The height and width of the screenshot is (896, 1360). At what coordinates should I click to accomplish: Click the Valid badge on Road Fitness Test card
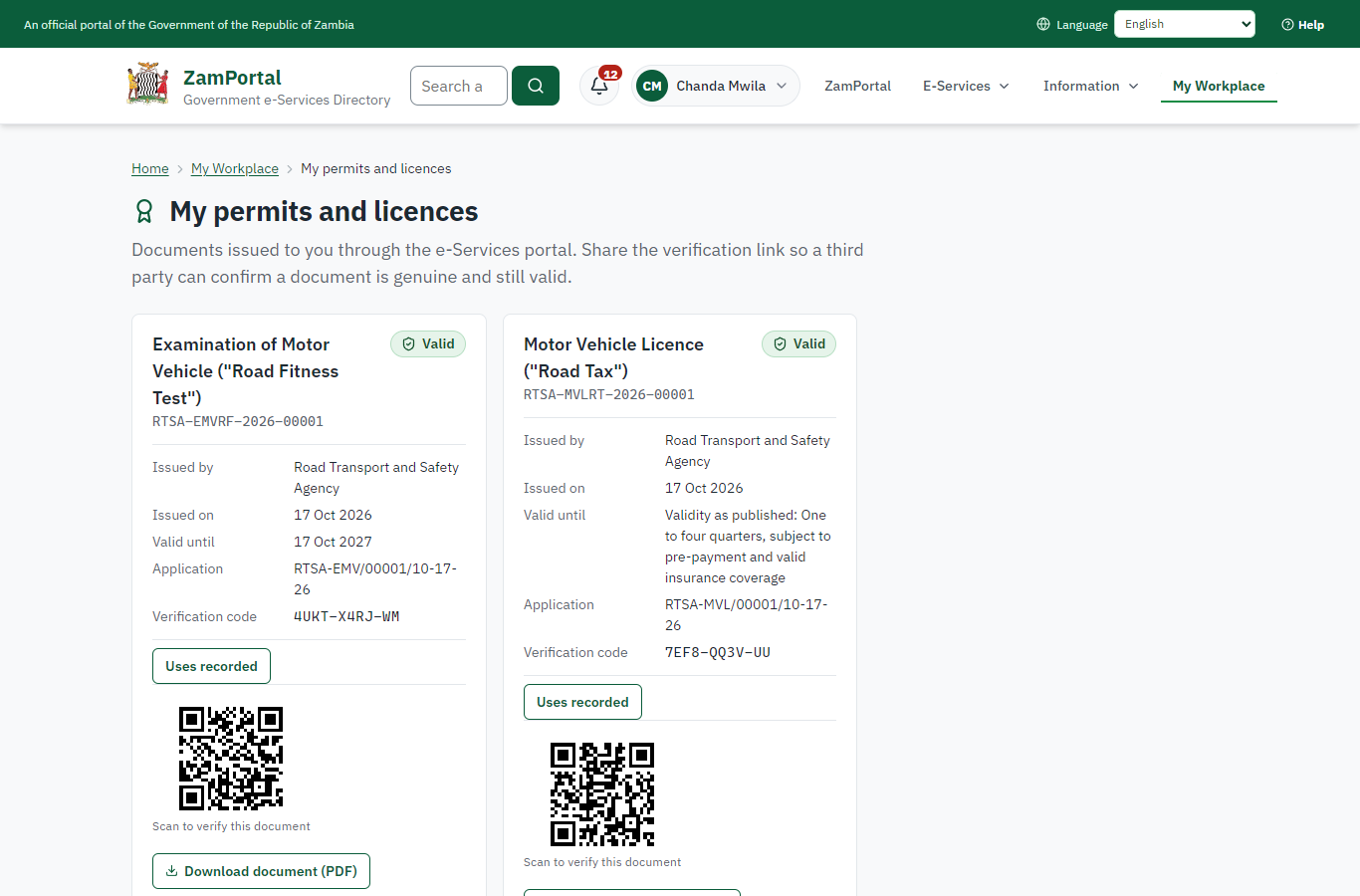(428, 343)
